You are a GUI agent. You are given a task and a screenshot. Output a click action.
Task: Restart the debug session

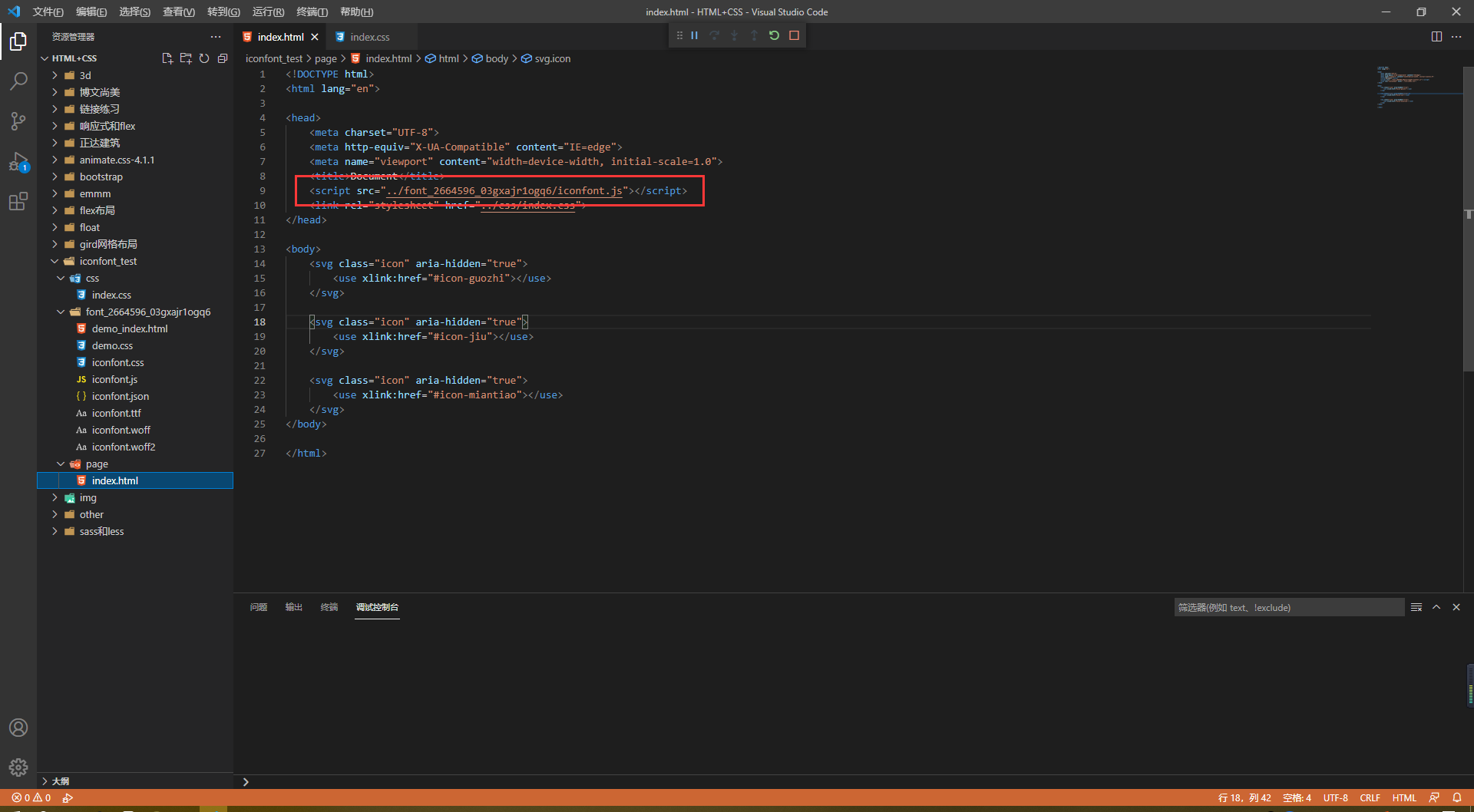(774, 35)
